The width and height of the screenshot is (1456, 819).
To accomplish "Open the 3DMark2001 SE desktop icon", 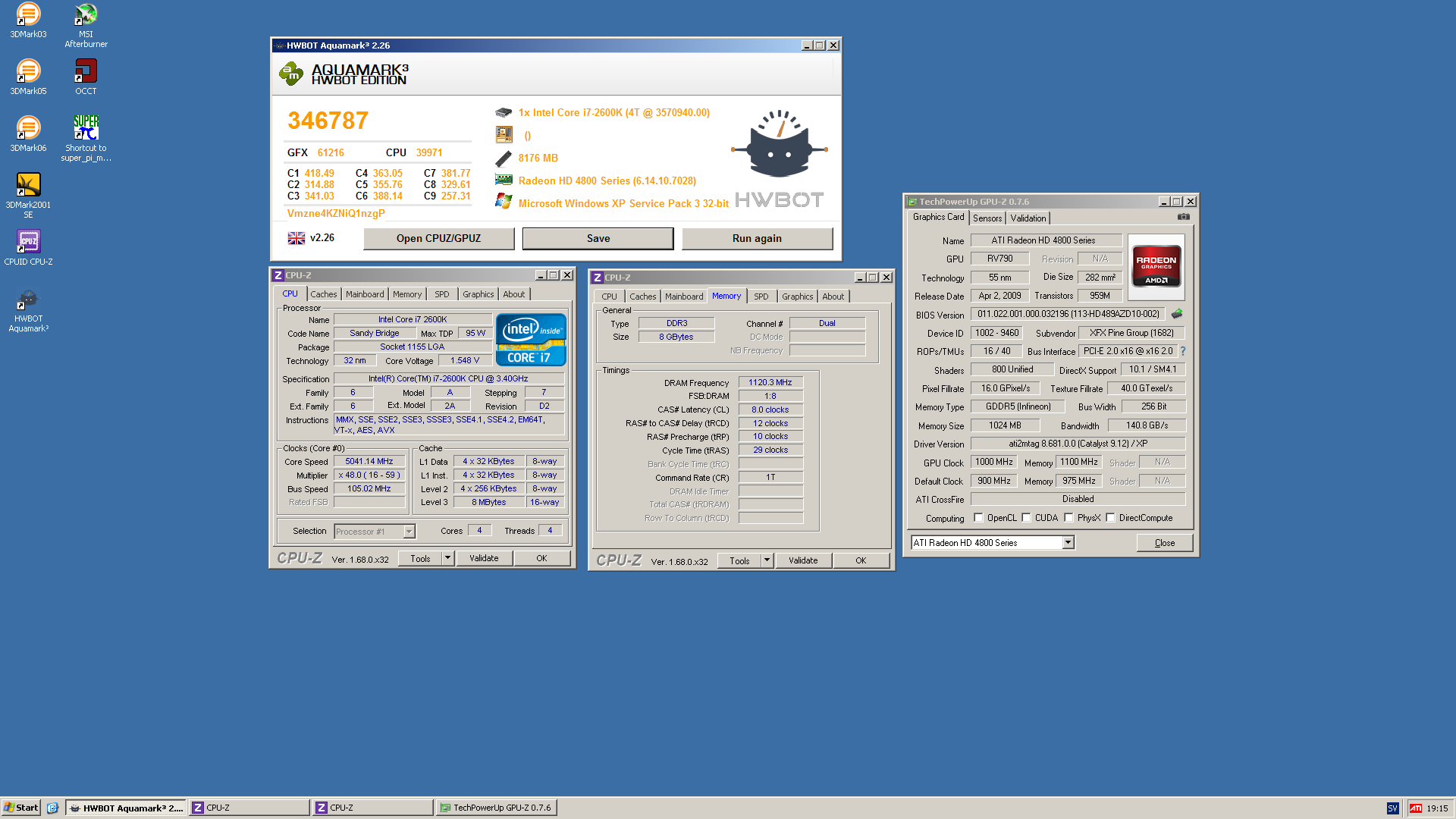I will 28,196.
